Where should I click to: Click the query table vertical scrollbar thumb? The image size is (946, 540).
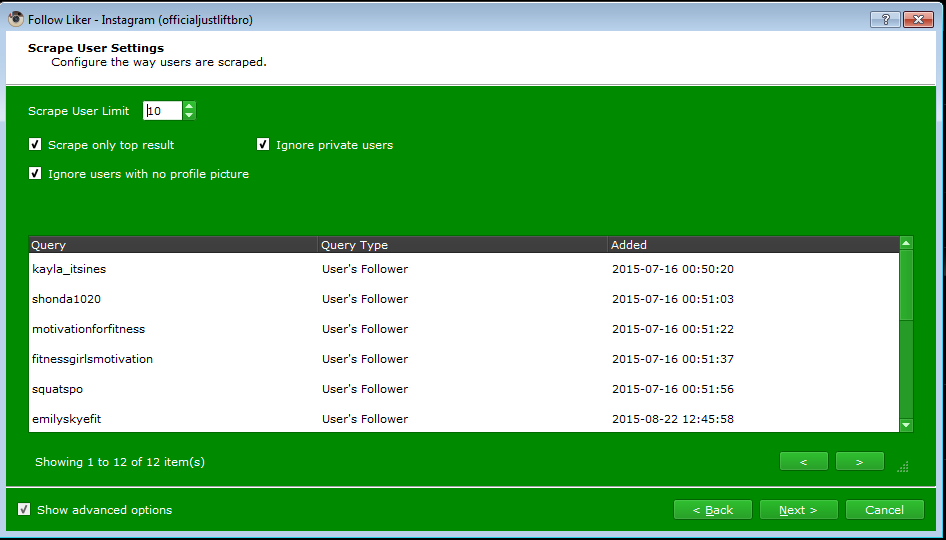click(906, 285)
